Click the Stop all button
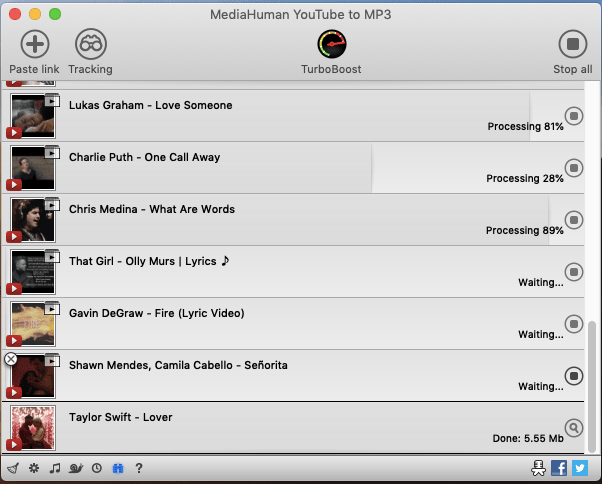 point(572,44)
